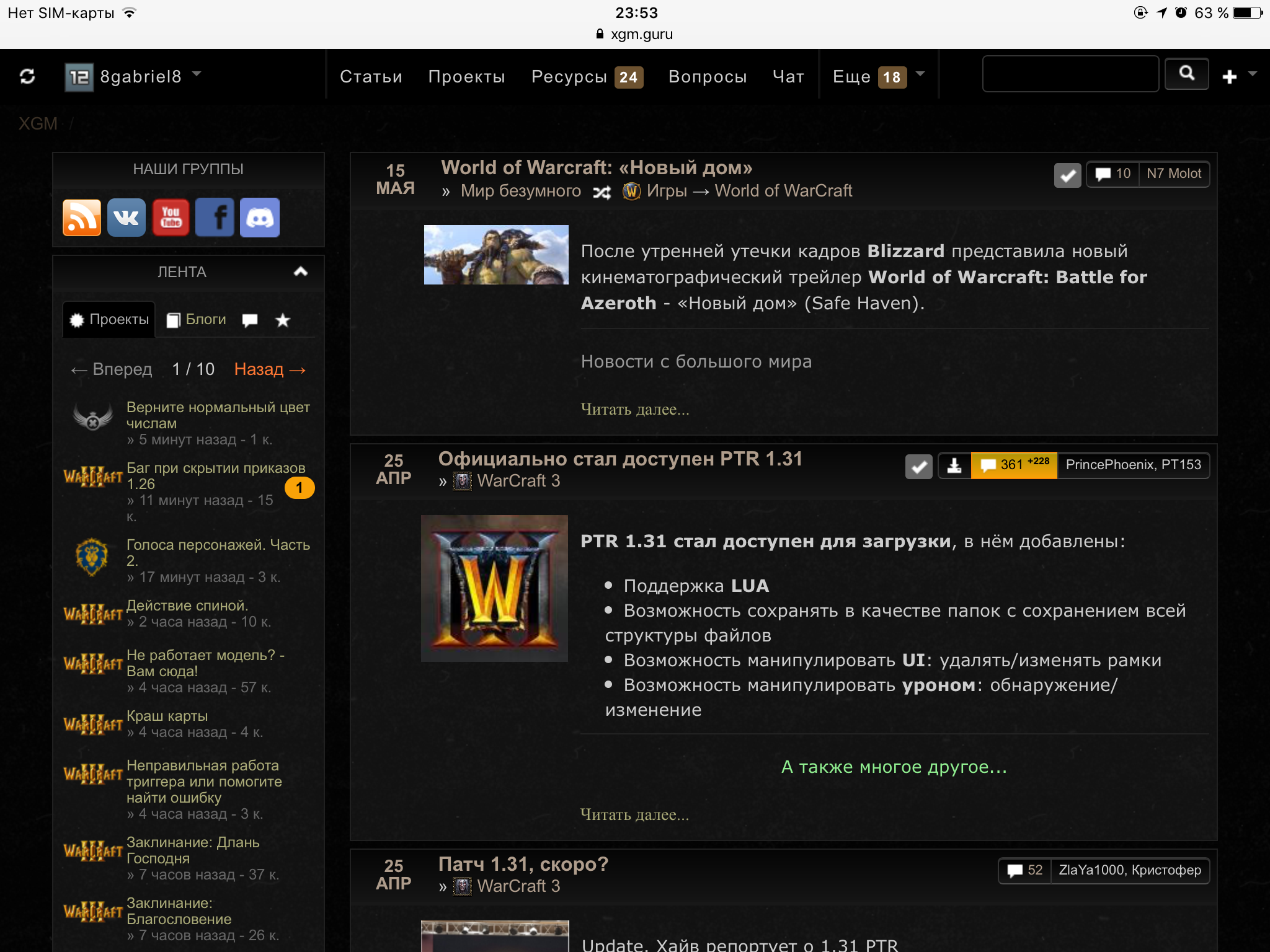The height and width of the screenshot is (952, 1270).
Task: Open the 52 comments on Патч 1.31 post
Action: click(x=1025, y=871)
